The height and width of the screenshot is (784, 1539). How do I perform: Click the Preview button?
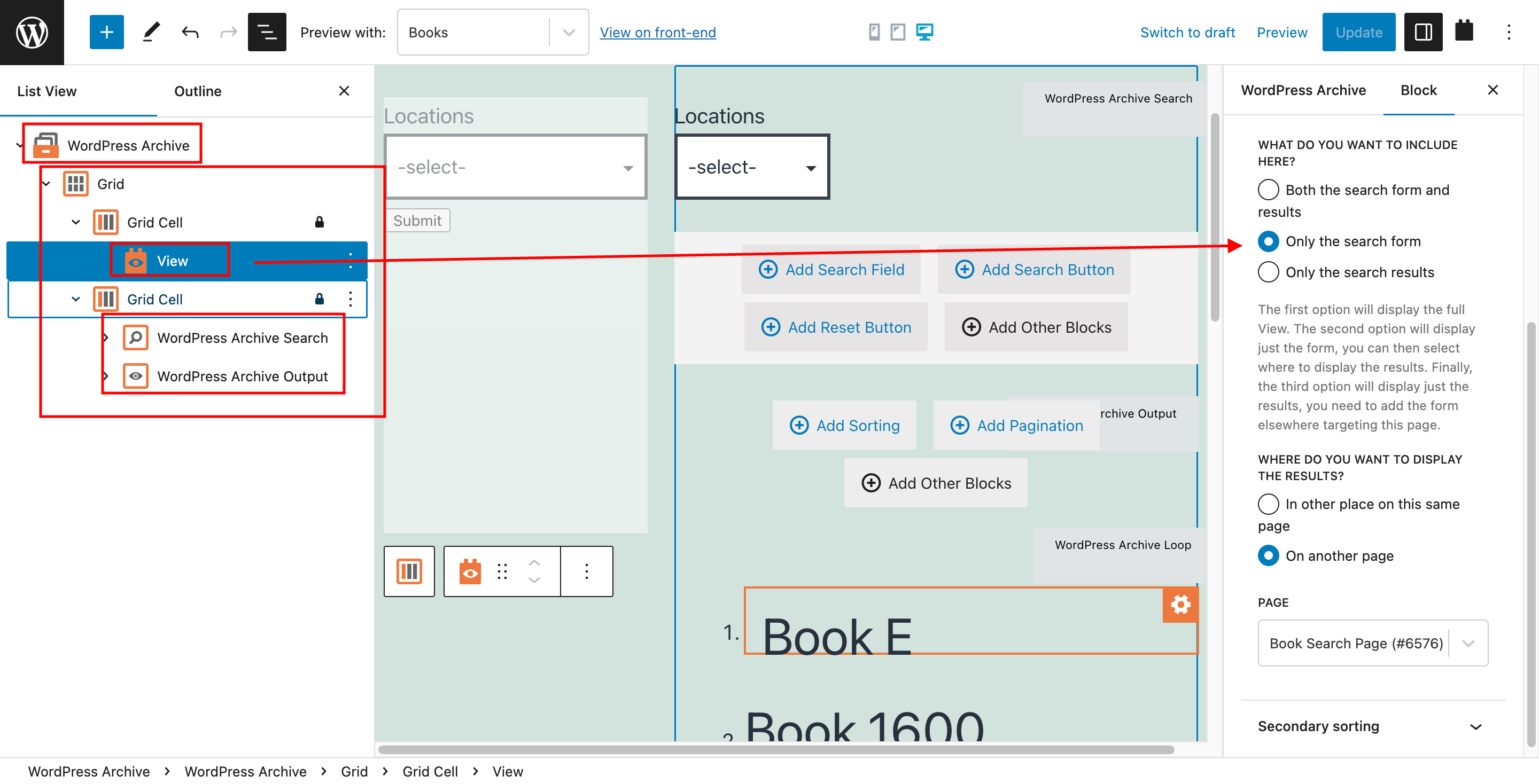pos(1282,32)
